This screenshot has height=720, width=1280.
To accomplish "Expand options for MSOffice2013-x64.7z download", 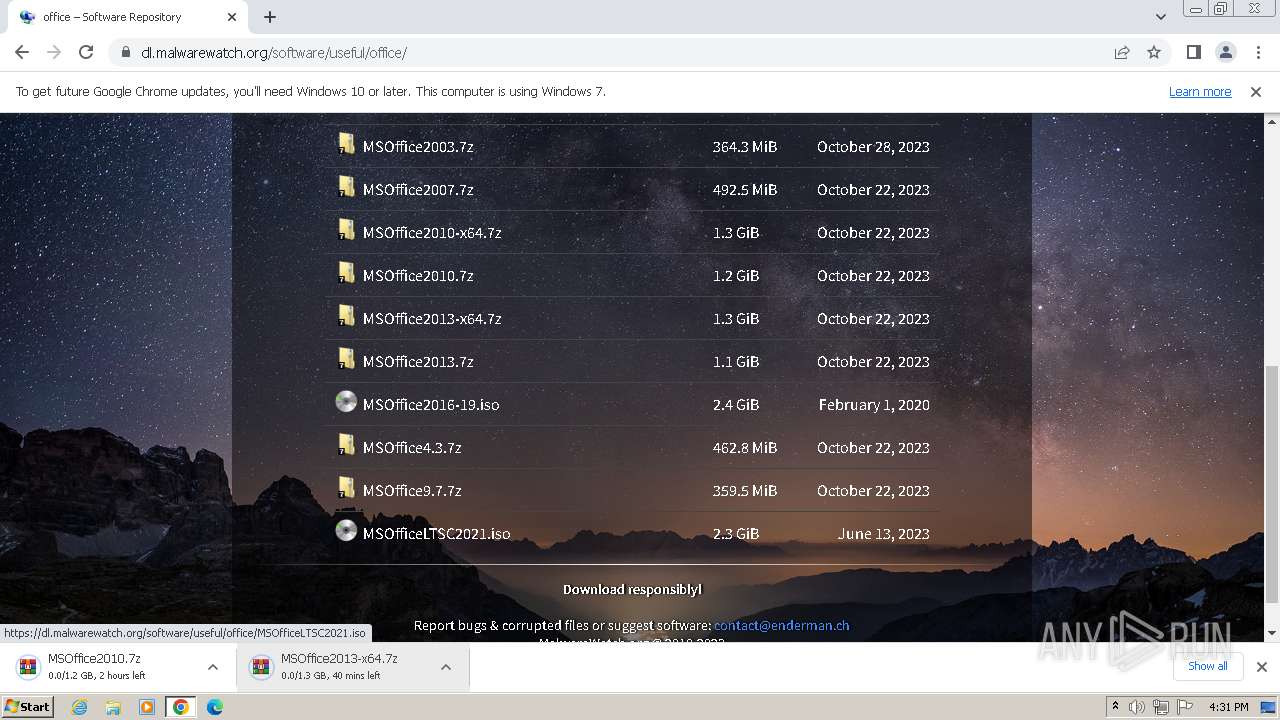I will point(446,667).
